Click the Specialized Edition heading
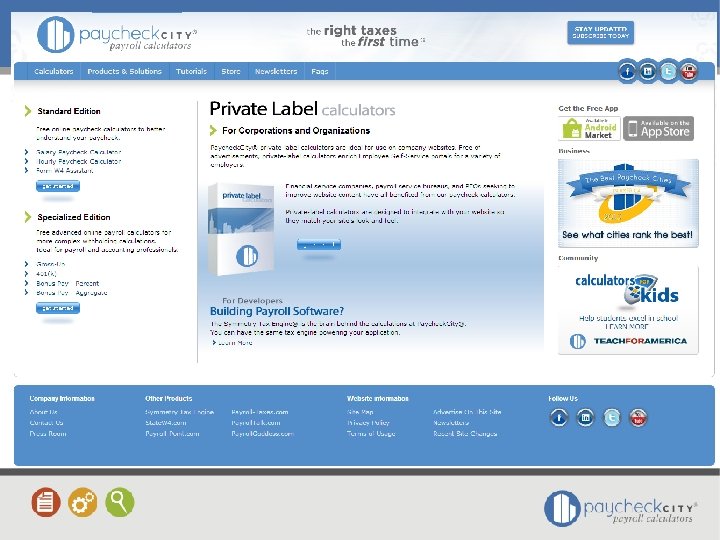 (74, 217)
